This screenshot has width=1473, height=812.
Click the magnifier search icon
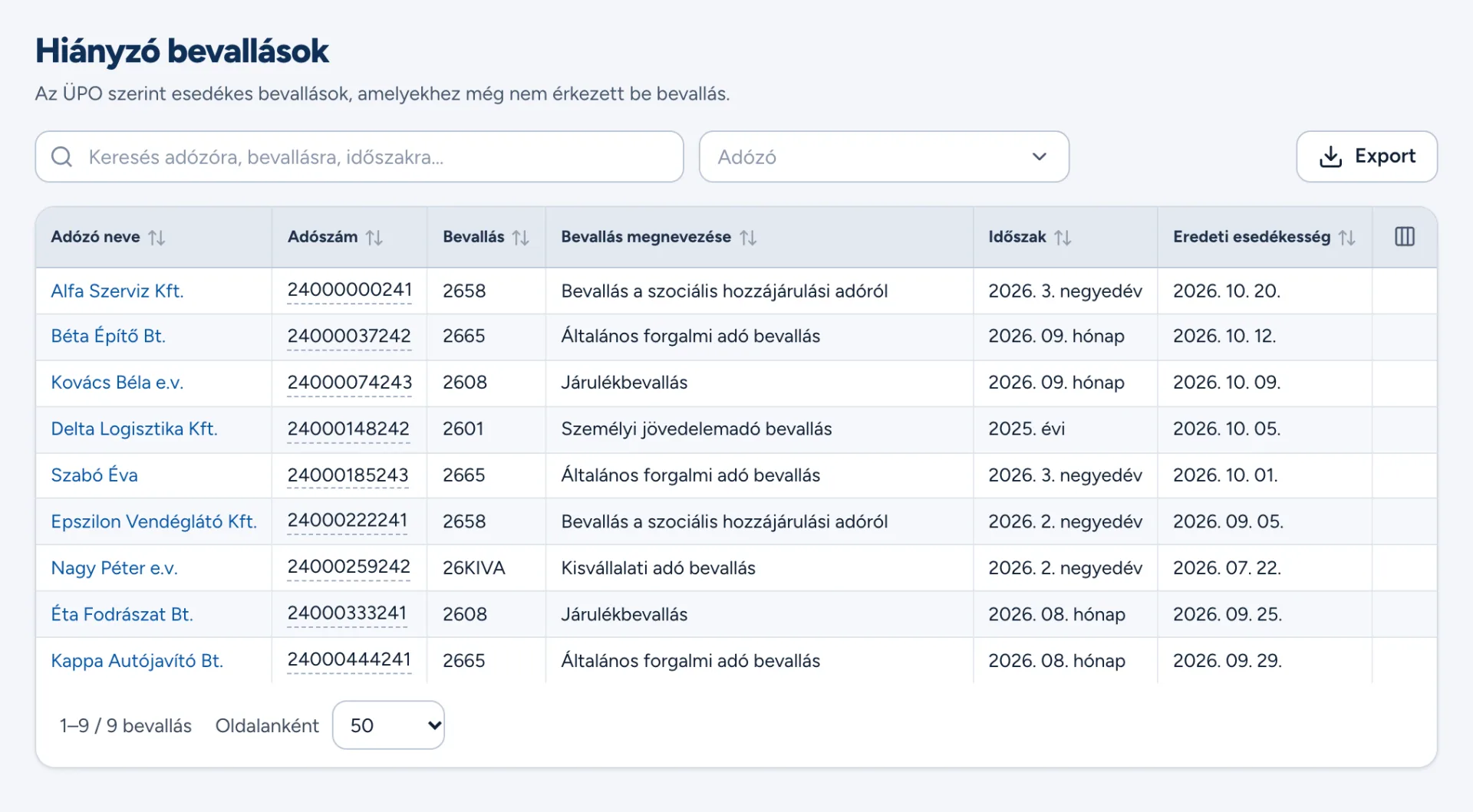[x=62, y=157]
